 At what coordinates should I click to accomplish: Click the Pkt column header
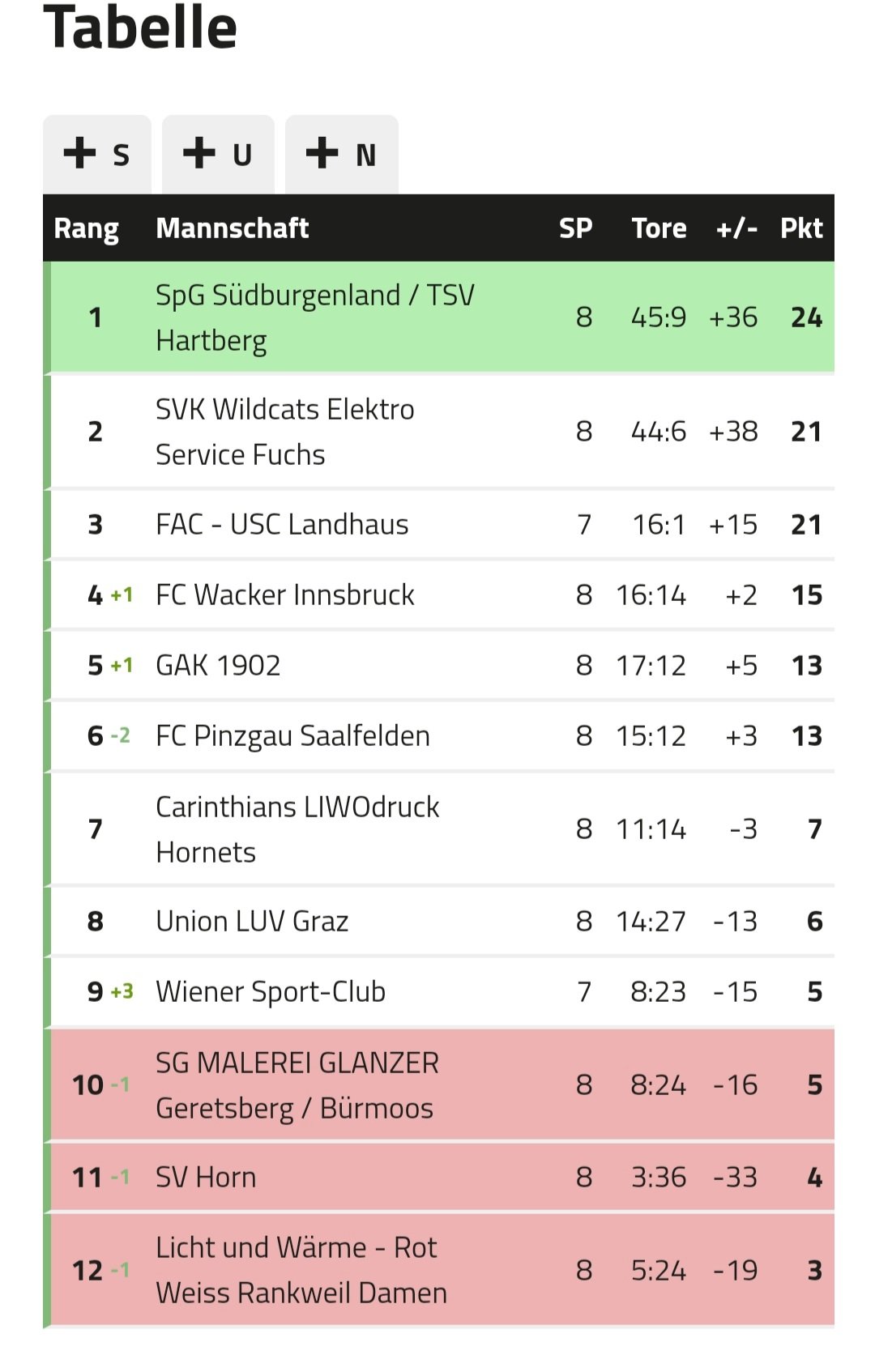coord(801,228)
